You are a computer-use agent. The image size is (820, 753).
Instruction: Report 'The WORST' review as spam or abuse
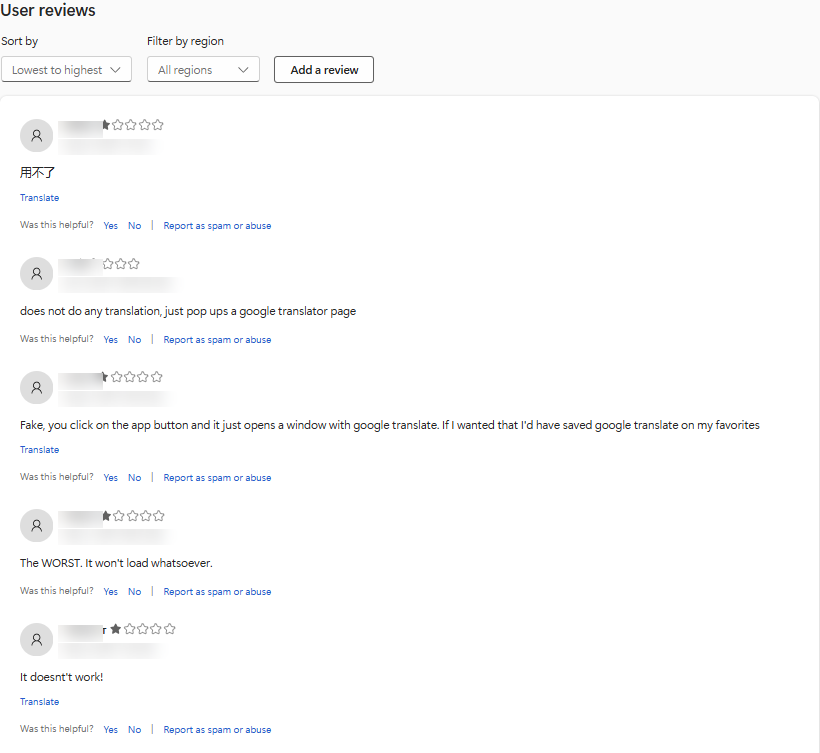(x=217, y=592)
